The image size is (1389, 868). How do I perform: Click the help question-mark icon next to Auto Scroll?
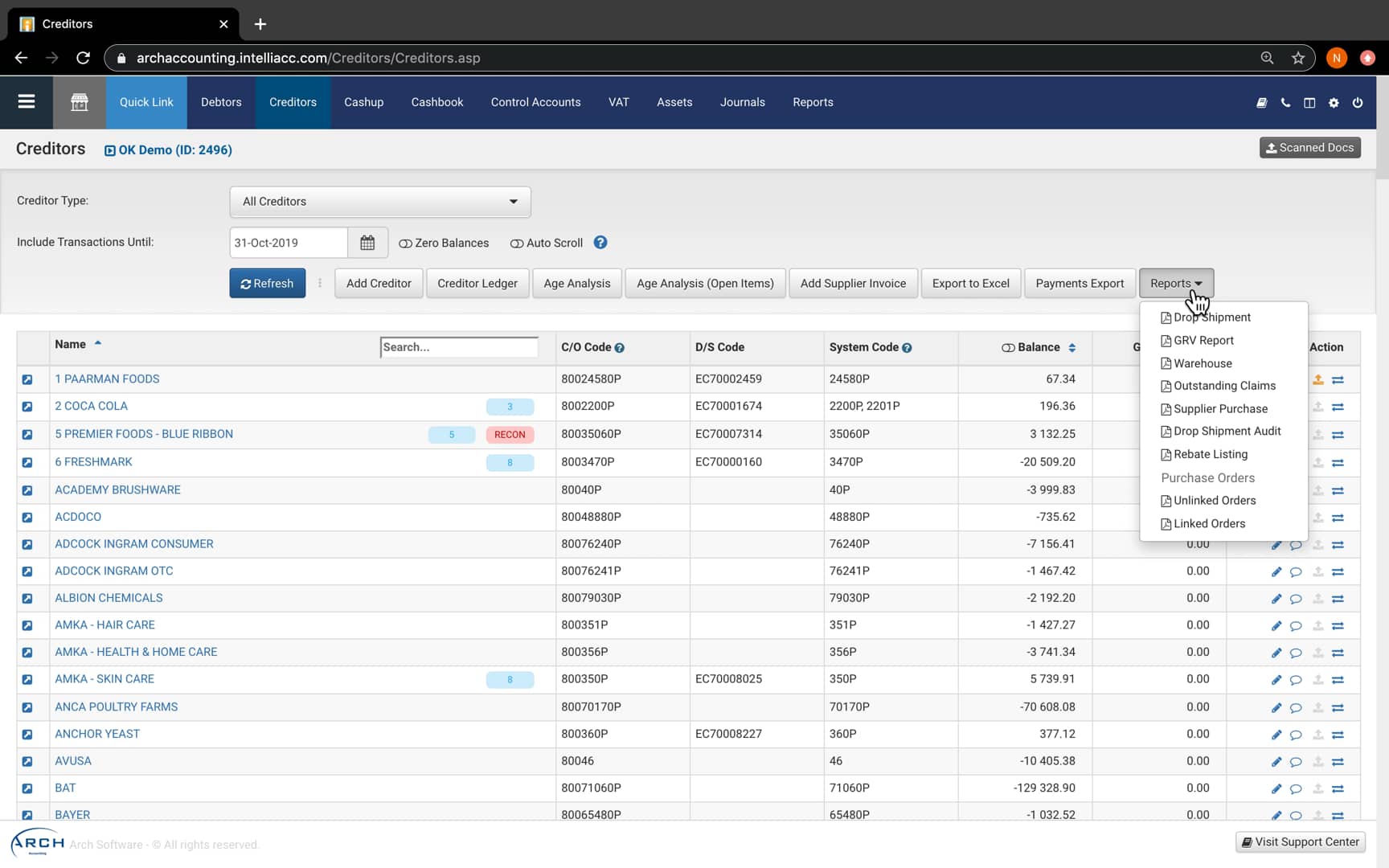600,242
